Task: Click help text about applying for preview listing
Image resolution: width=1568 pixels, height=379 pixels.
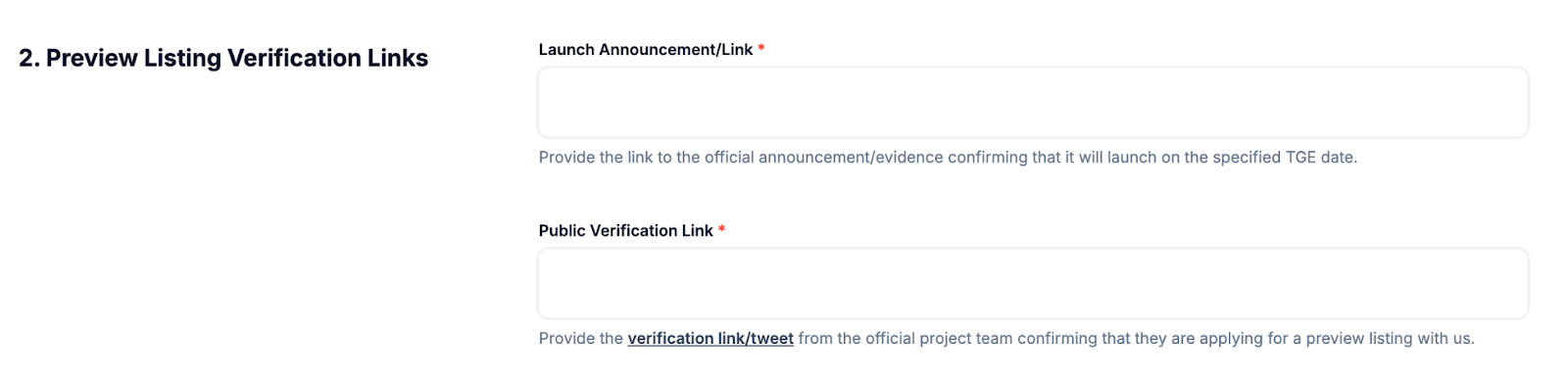Action: click(1006, 339)
